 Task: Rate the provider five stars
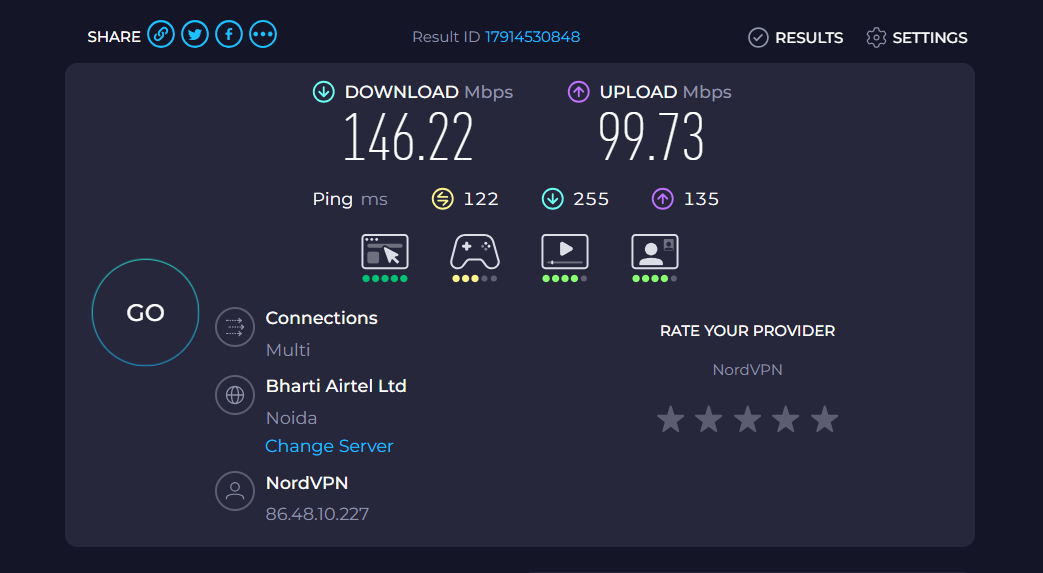824,419
